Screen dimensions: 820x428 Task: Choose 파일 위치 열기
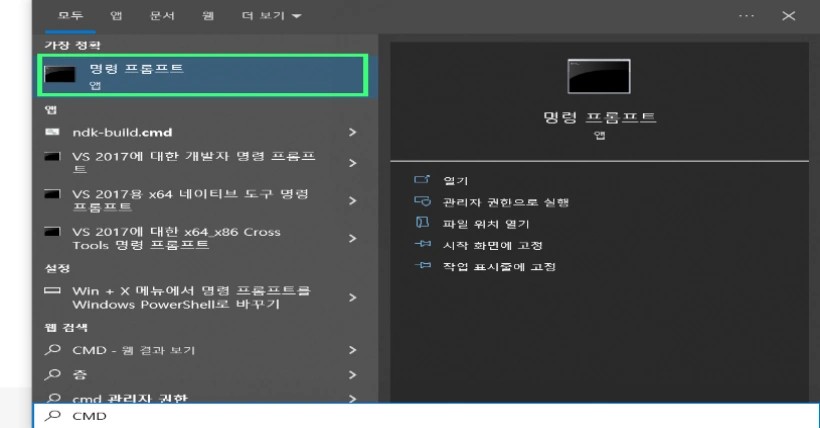pos(486,224)
